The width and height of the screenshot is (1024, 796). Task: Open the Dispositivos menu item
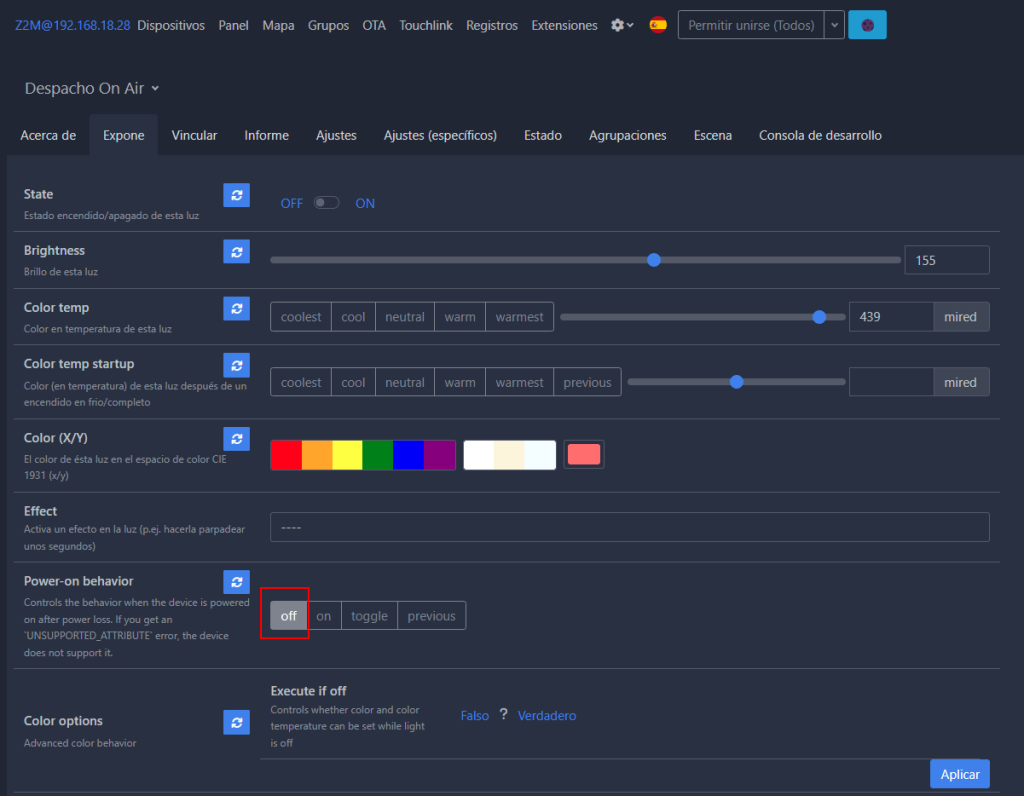coord(171,25)
